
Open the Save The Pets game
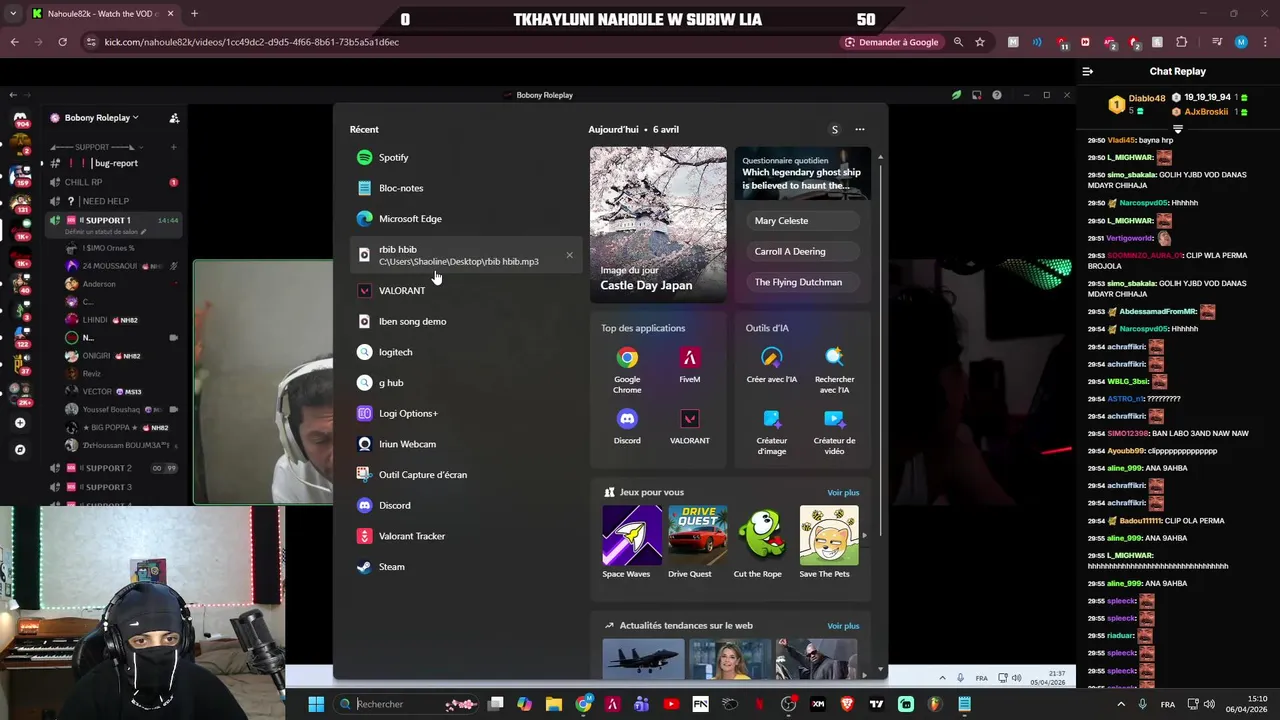(828, 542)
